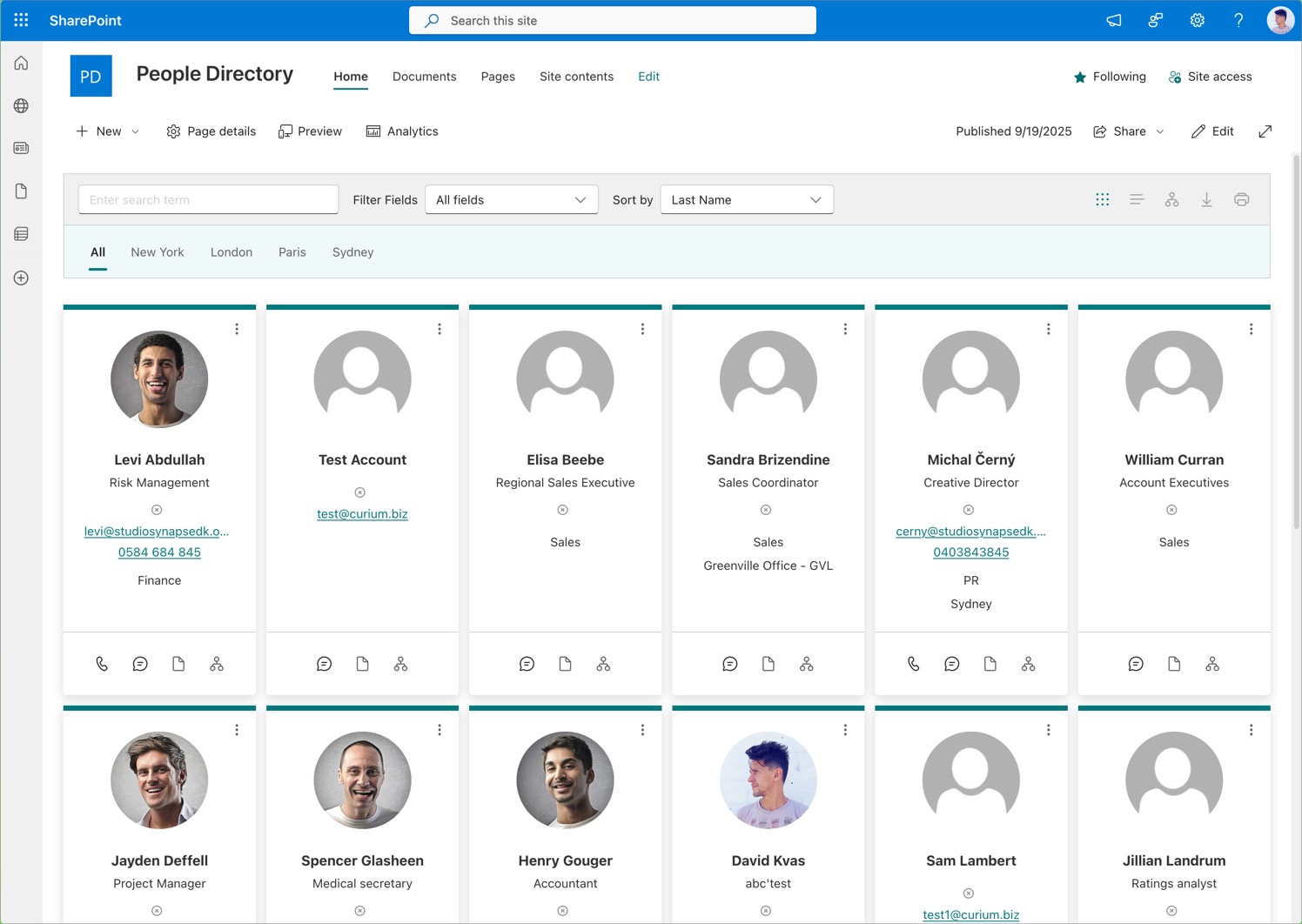Print the directory using printer icon
The height and width of the screenshot is (924, 1302).
[x=1241, y=200]
